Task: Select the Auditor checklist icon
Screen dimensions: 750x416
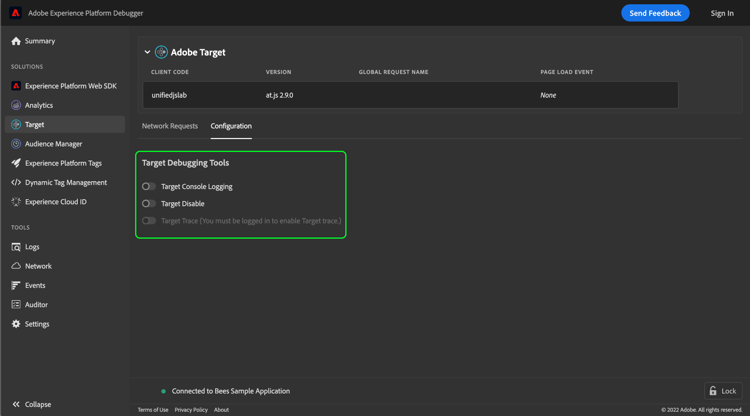Action: click(16, 305)
